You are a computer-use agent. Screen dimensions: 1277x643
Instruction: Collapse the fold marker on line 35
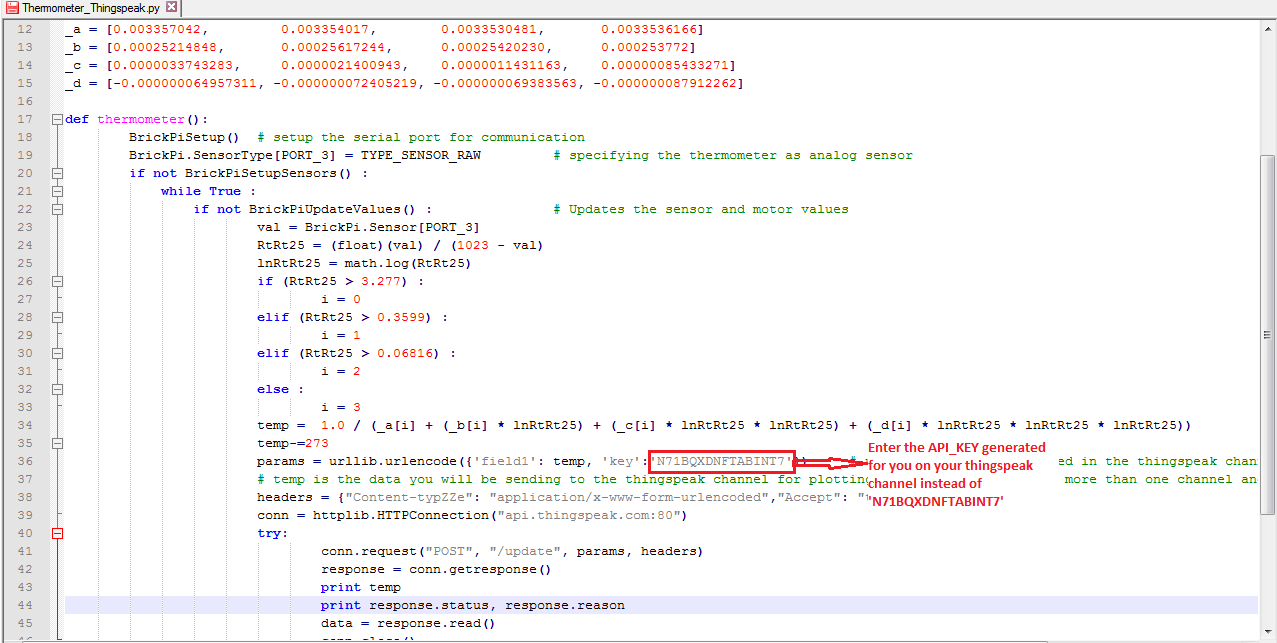coord(57,443)
